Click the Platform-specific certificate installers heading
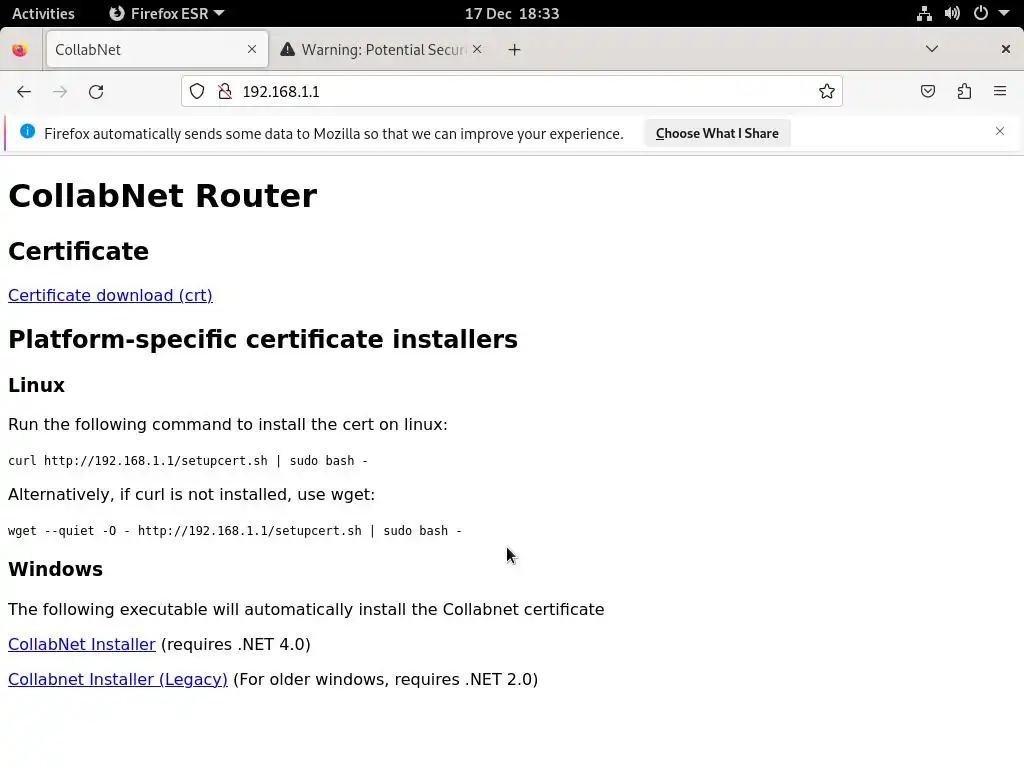This screenshot has width=1024, height=768. tap(263, 340)
